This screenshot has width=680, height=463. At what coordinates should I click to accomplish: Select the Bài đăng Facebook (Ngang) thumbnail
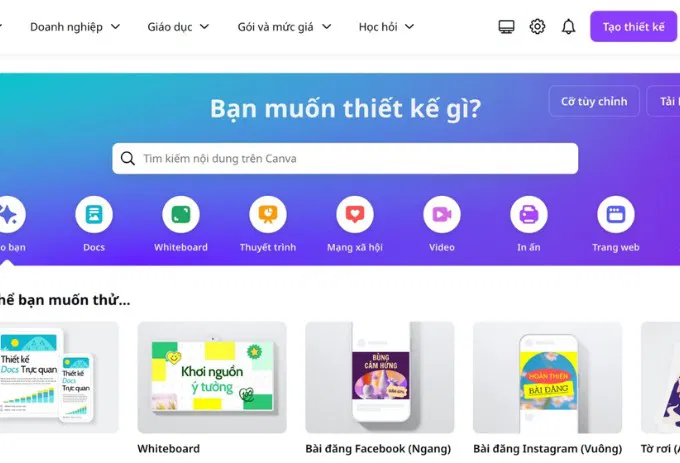pyautogui.click(x=380, y=377)
